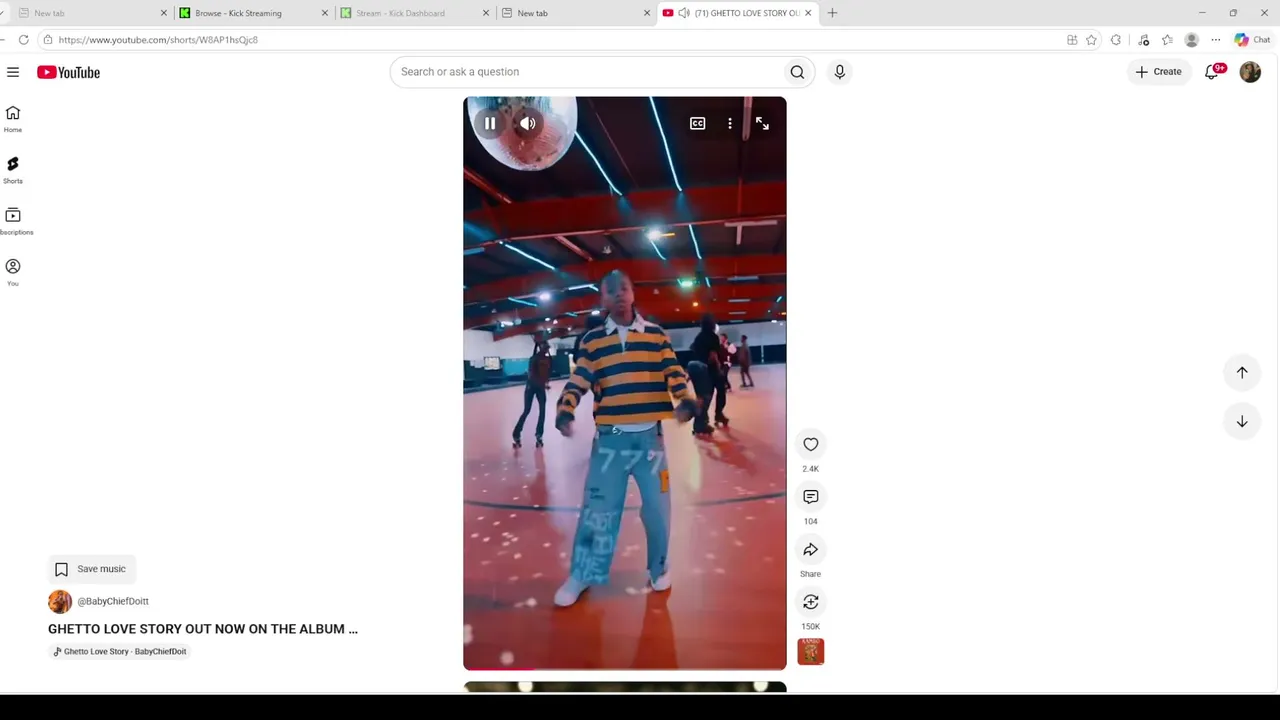Remix the Short

pos(811,602)
